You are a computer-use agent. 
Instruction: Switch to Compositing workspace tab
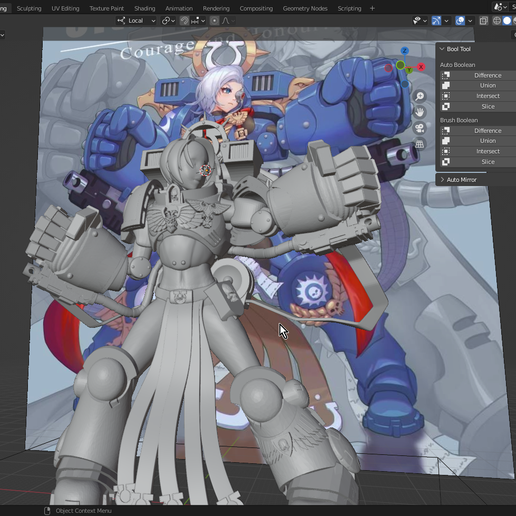pyautogui.click(x=256, y=8)
